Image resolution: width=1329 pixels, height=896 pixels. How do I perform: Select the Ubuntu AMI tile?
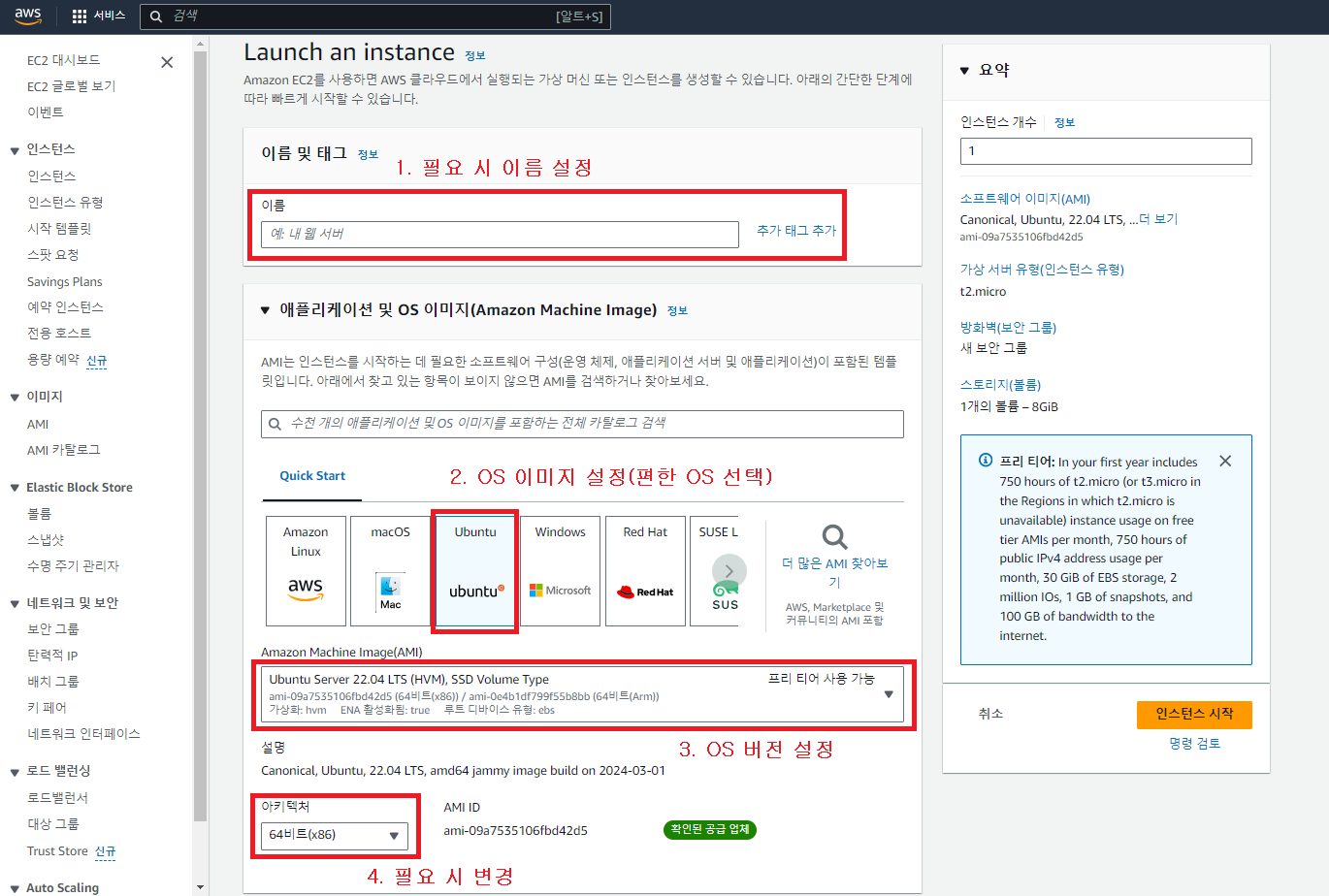coord(475,570)
